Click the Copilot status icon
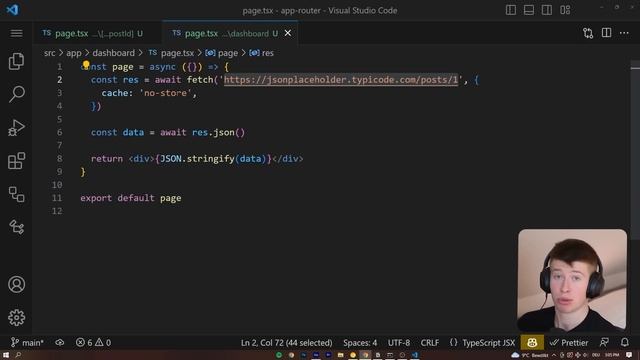Image resolution: width=640 pixels, height=360 pixels. (532, 342)
